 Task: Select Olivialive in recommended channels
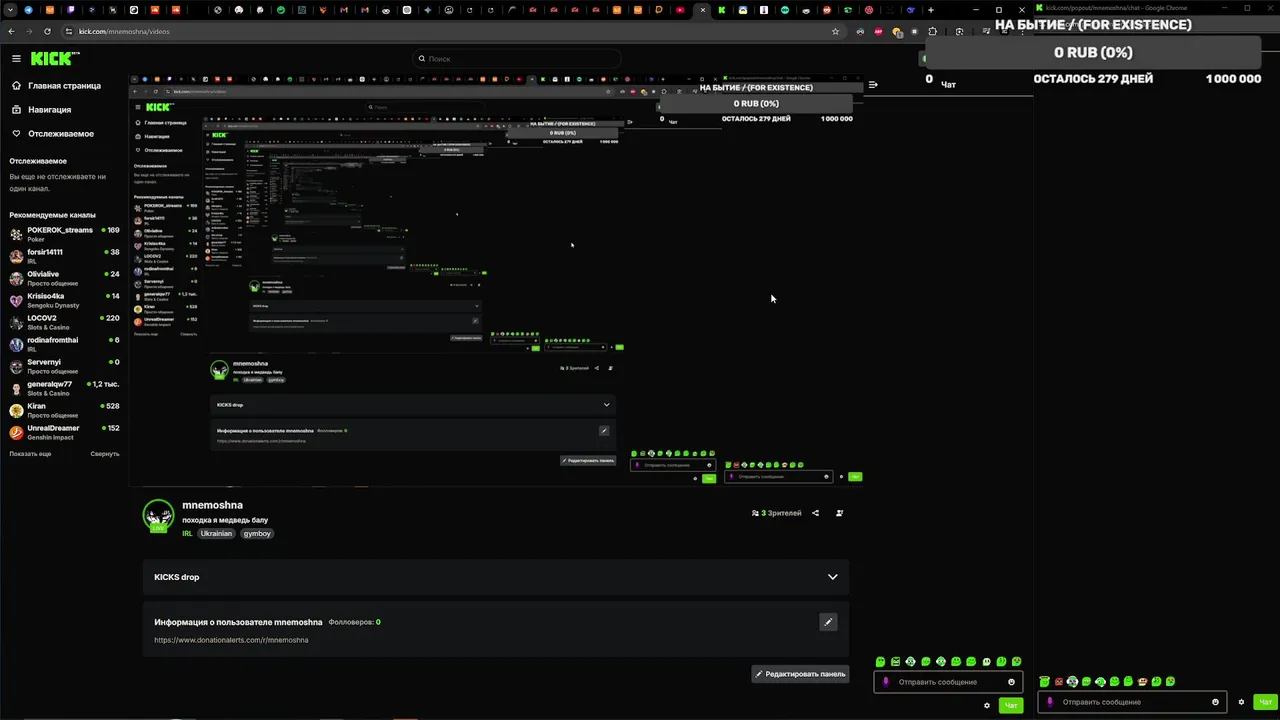pos(64,278)
